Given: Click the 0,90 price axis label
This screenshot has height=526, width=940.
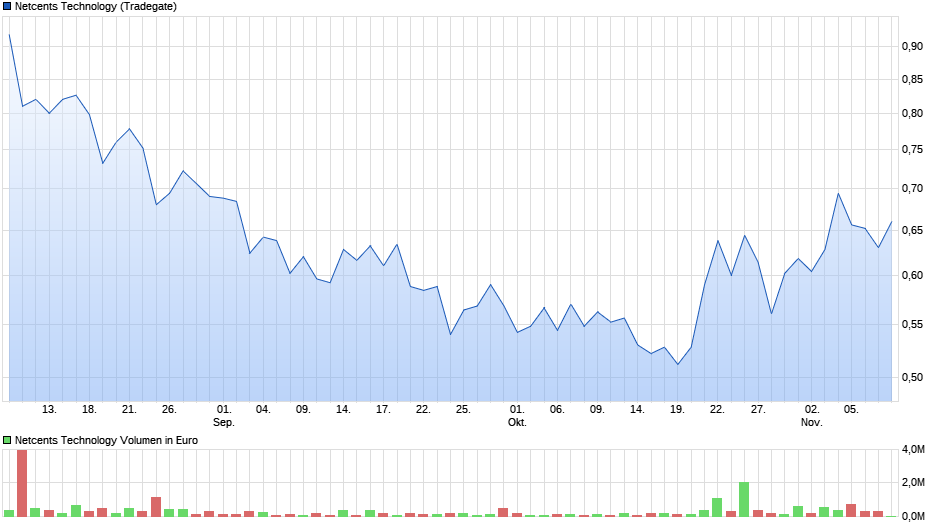Looking at the screenshot, I should (912, 46).
